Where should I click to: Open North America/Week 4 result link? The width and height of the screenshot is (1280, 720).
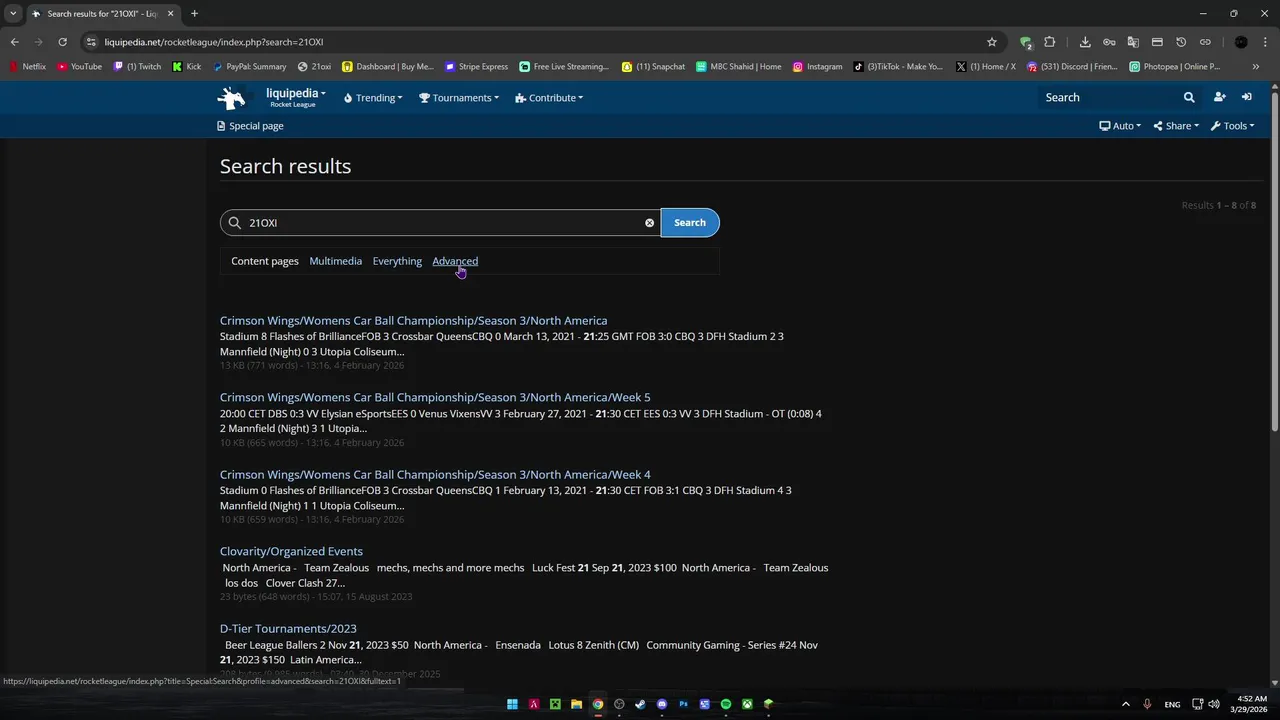coord(435,474)
